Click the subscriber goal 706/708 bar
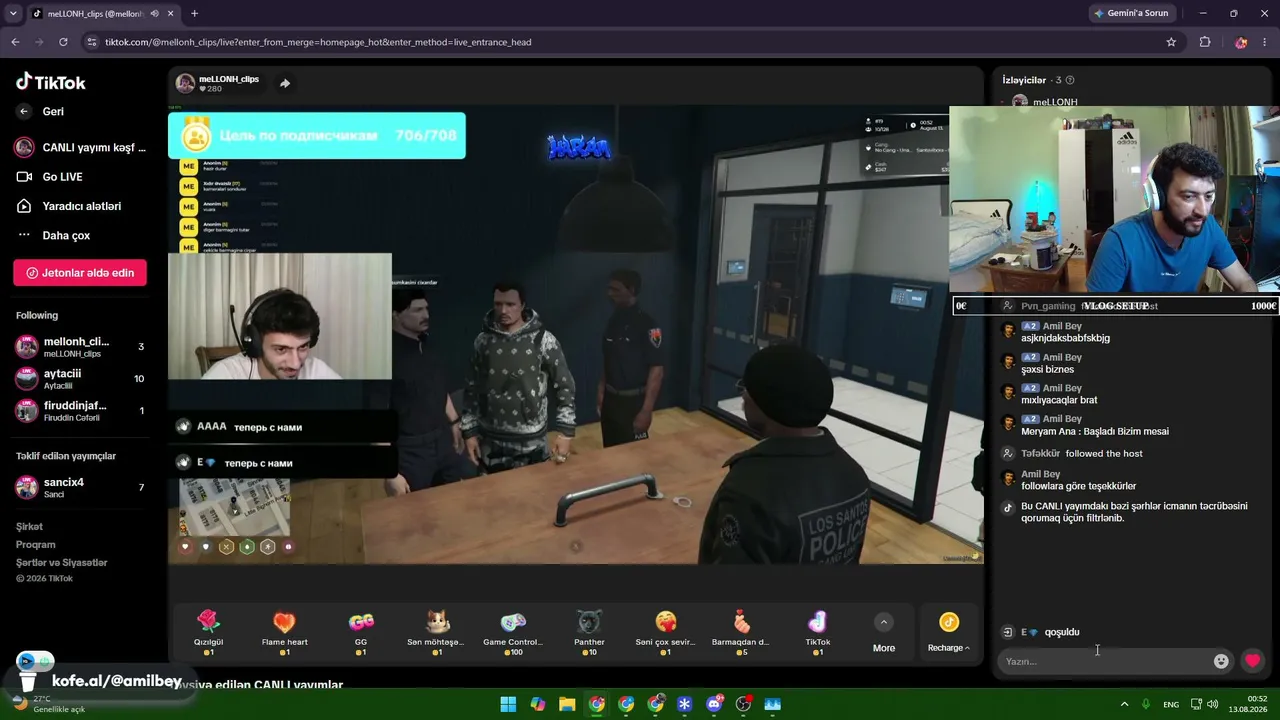The height and width of the screenshot is (720, 1280). (317, 135)
